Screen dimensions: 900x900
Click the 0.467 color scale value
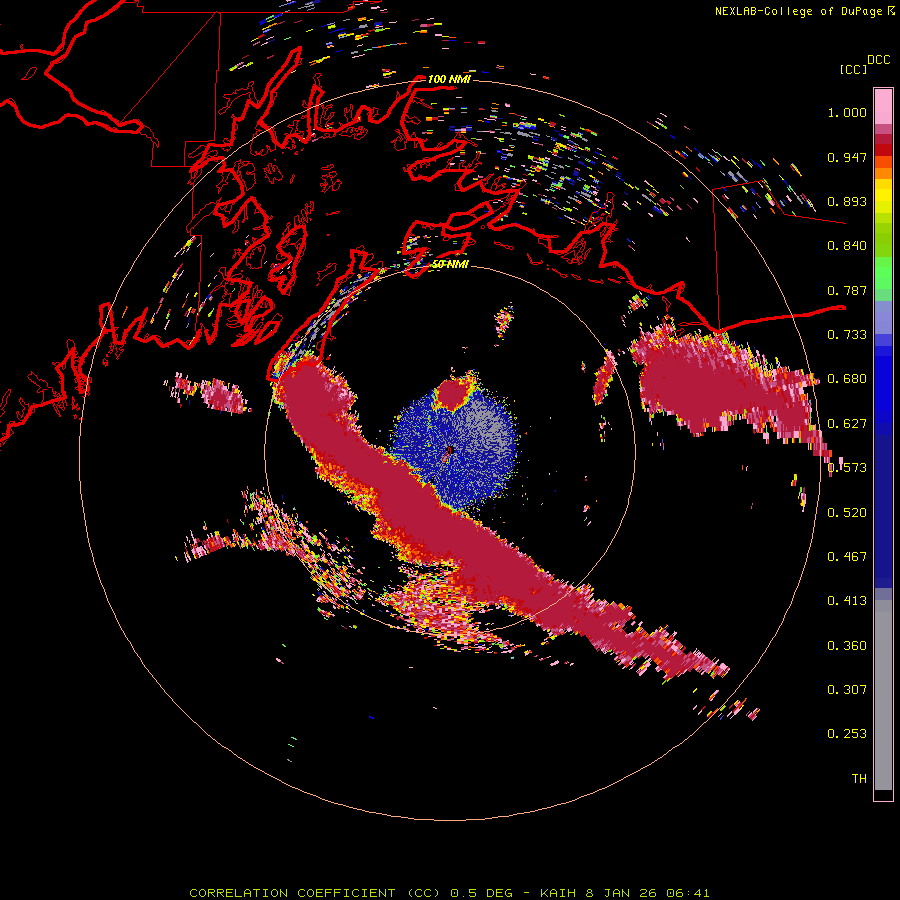click(847, 557)
